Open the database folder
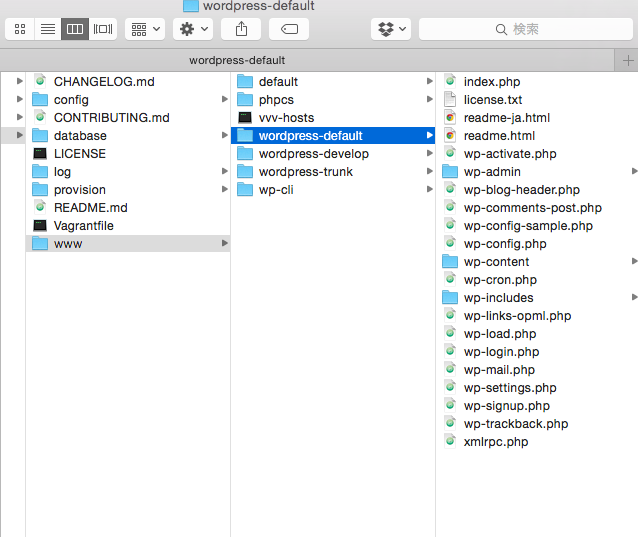The height and width of the screenshot is (537, 638). pos(128,135)
